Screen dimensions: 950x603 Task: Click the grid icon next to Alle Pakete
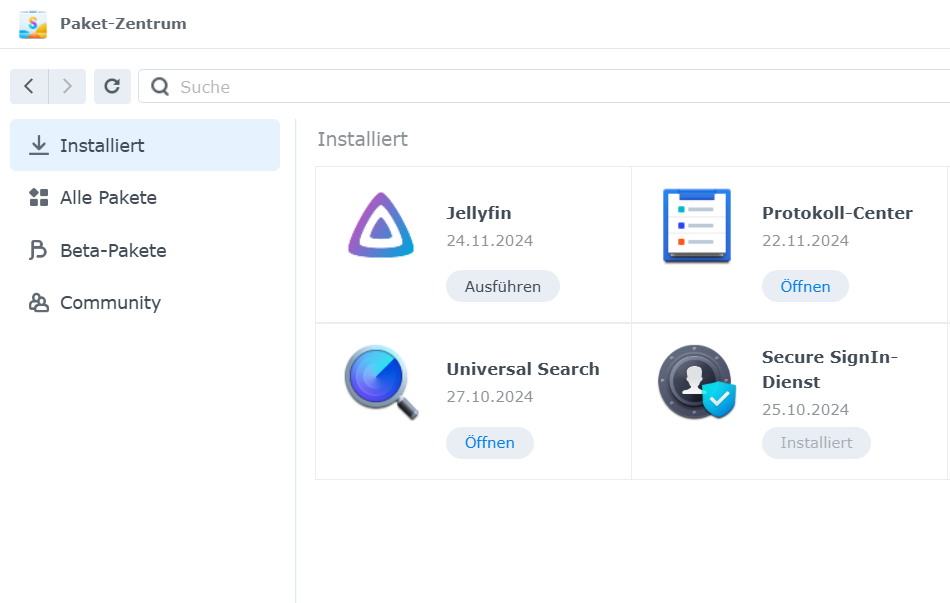(x=39, y=198)
